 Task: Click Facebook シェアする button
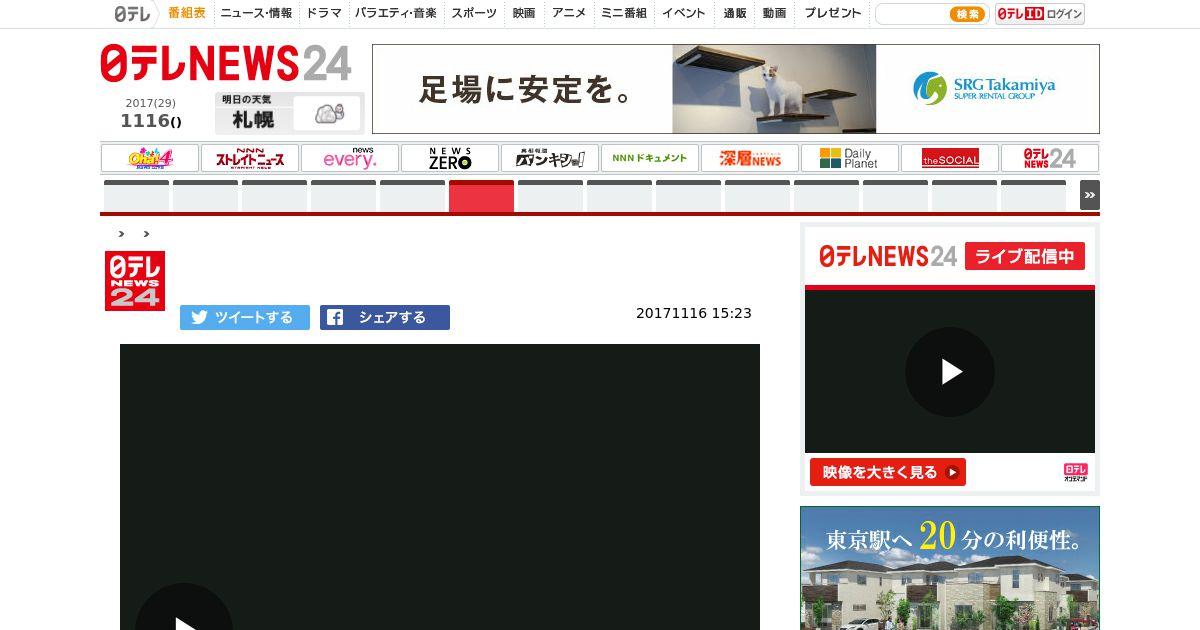tap(385, 317)
